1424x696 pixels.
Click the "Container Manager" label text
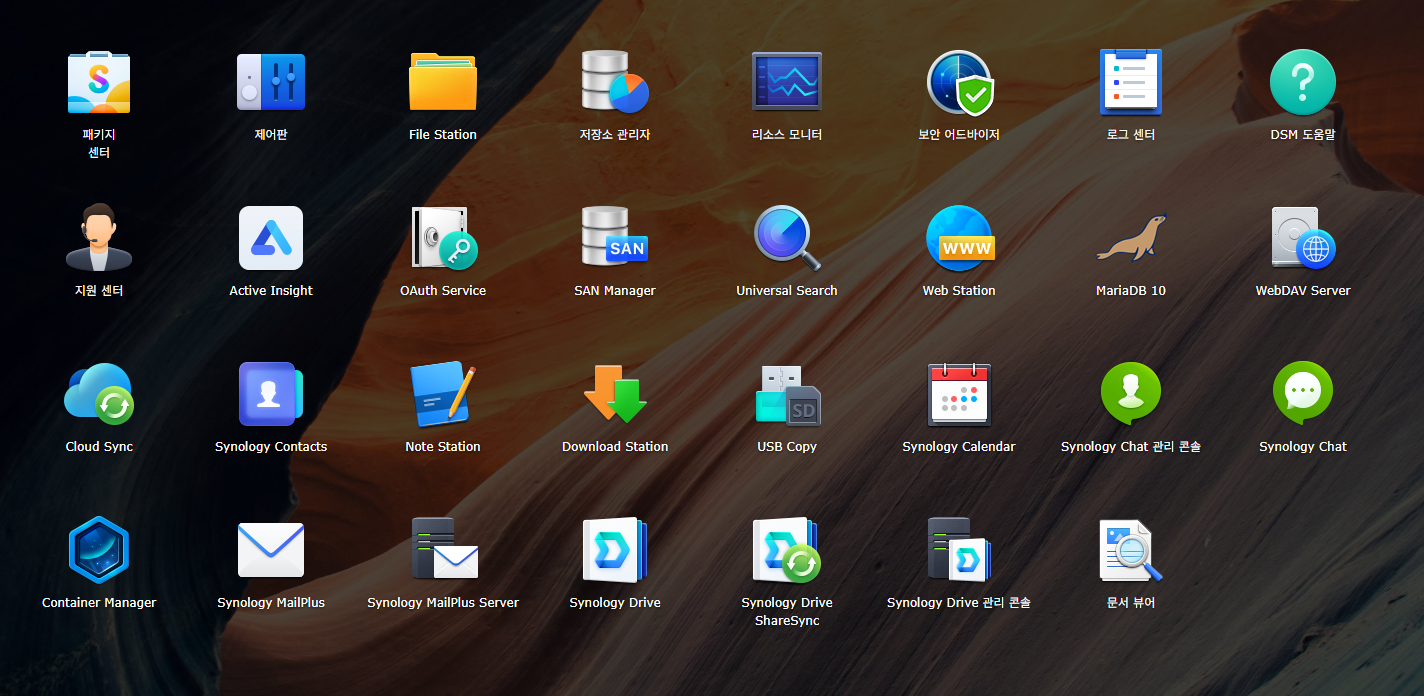[x=99, y=603]
